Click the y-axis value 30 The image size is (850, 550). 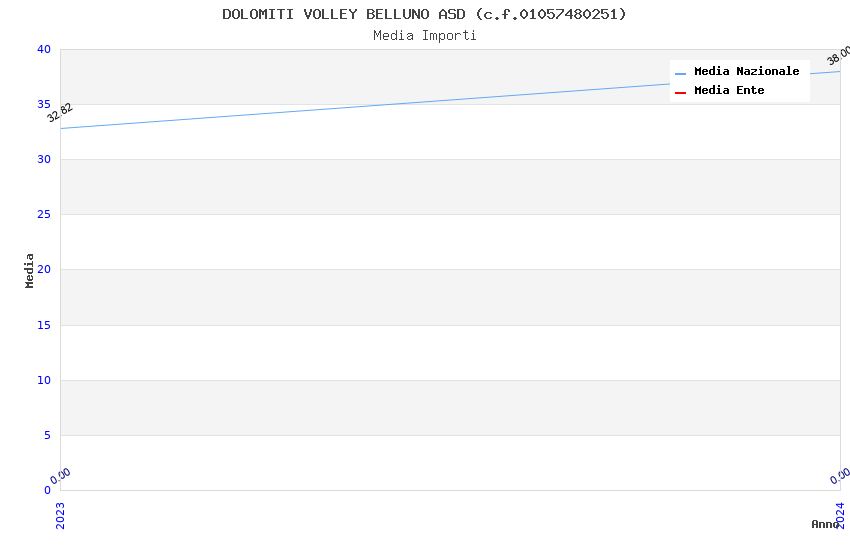44,159
